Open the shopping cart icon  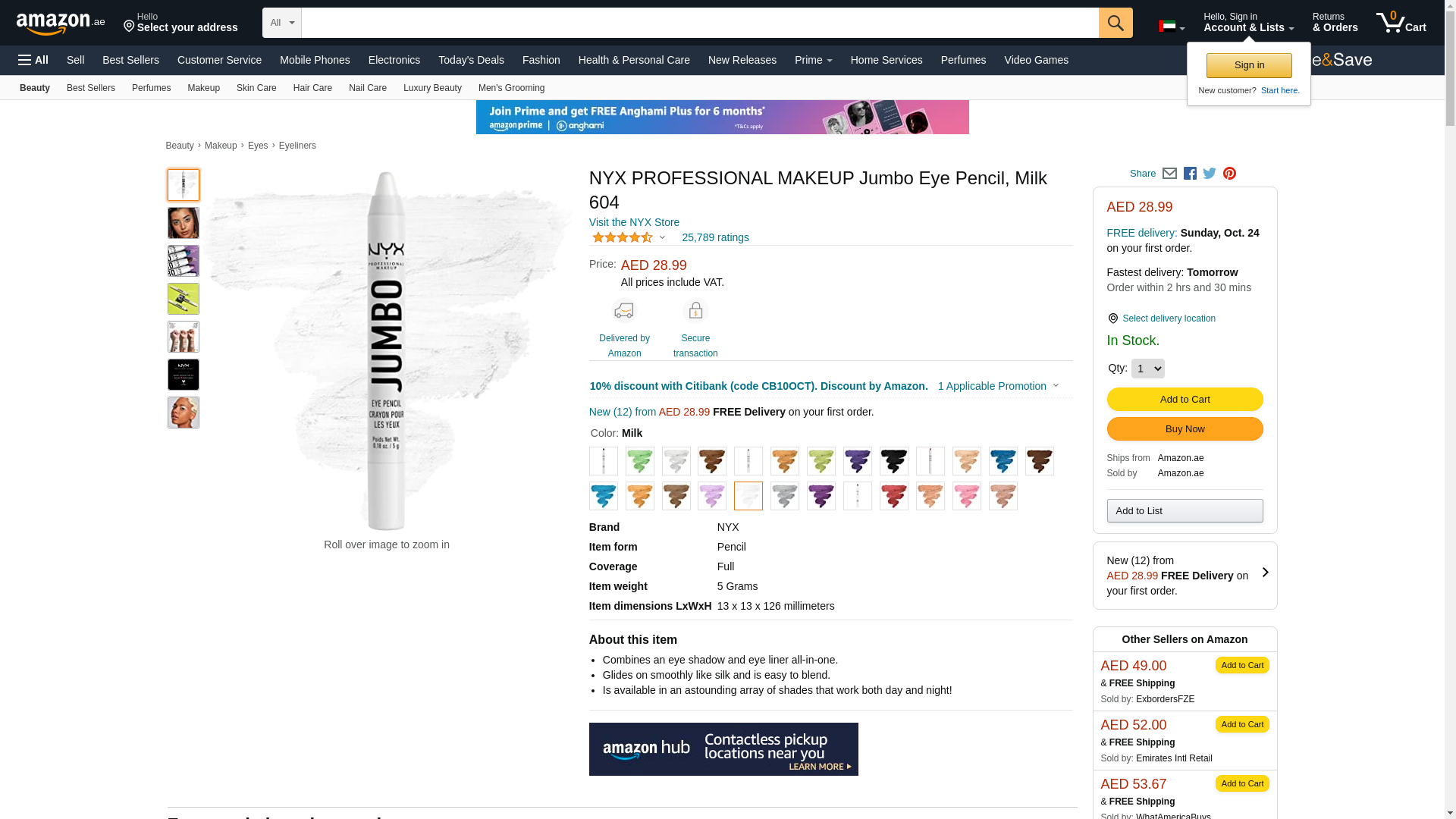[x=1401, y=23]
